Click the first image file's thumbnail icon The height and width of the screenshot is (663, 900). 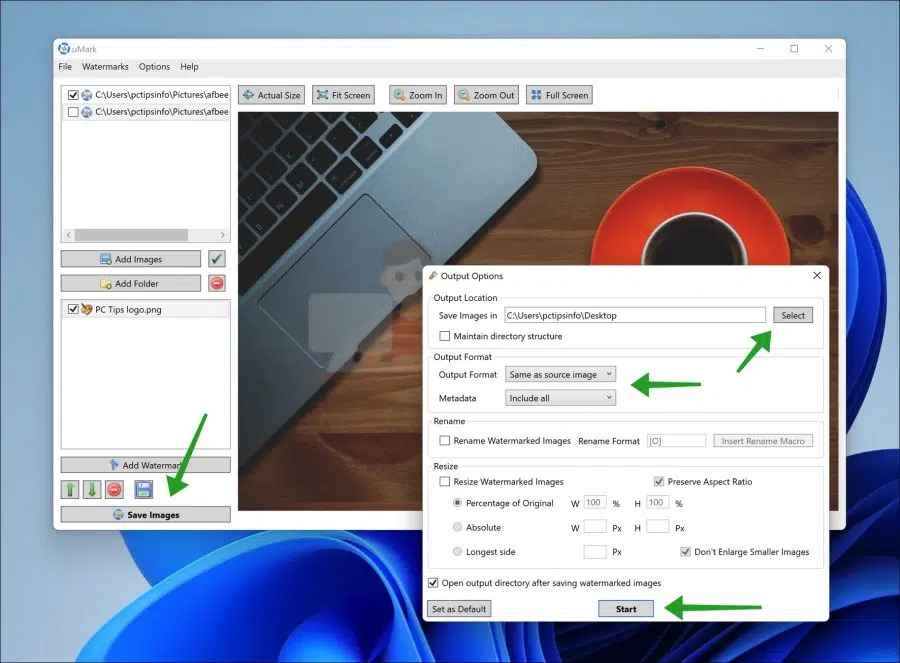[87, 95]
